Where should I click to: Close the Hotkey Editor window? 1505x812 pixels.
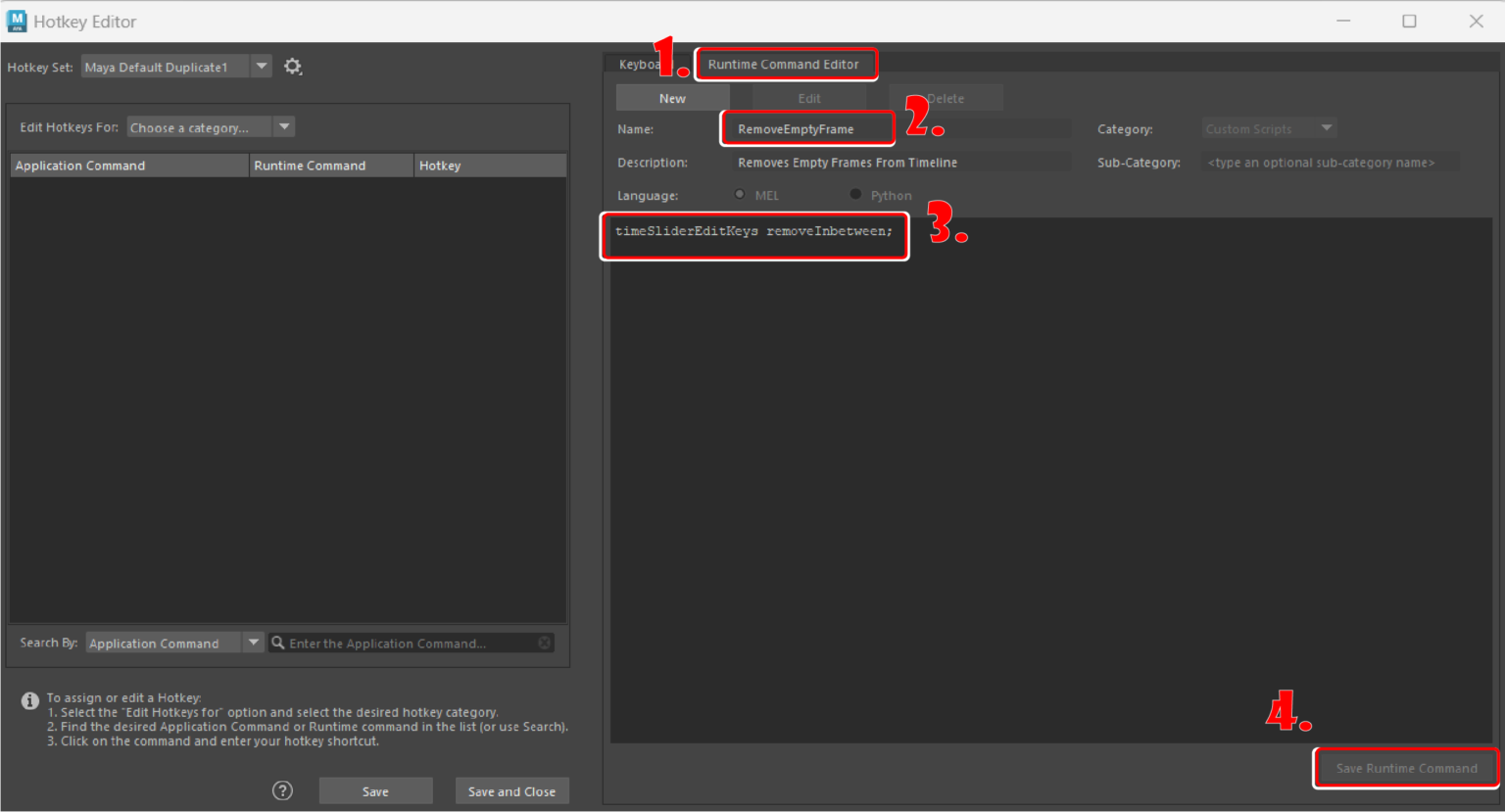click(x=1476, y=21)
